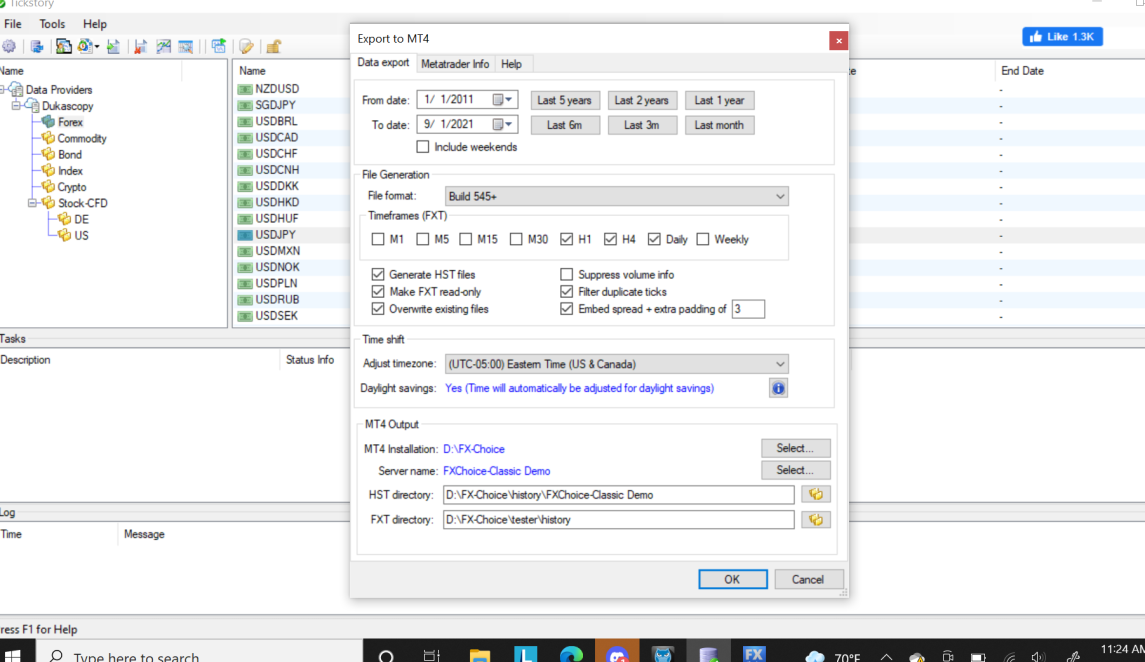The height and width of the screenshot is (662, 1145).
Task: Open the File menu
Action: (12, 24)
